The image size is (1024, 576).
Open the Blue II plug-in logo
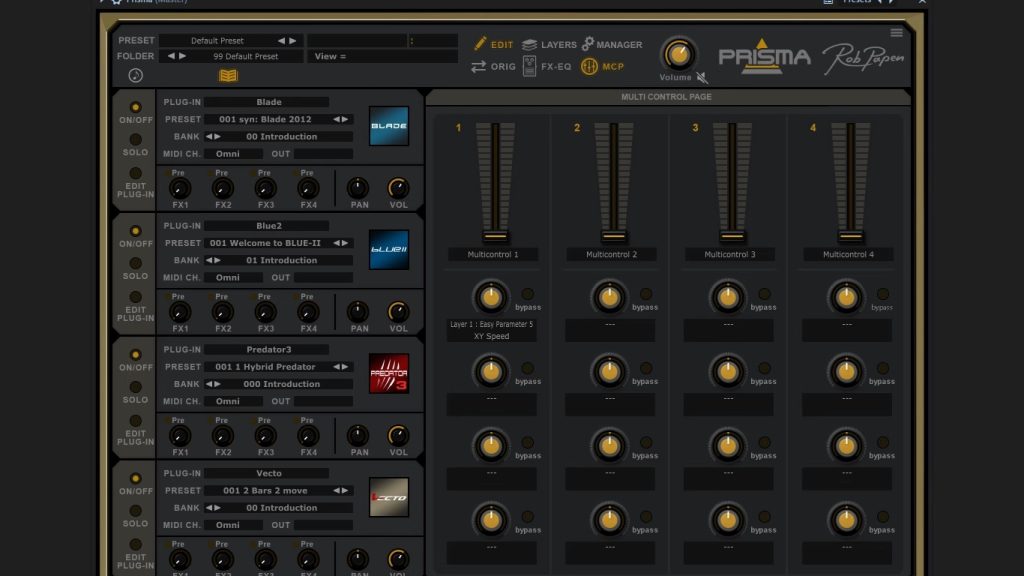388,250
